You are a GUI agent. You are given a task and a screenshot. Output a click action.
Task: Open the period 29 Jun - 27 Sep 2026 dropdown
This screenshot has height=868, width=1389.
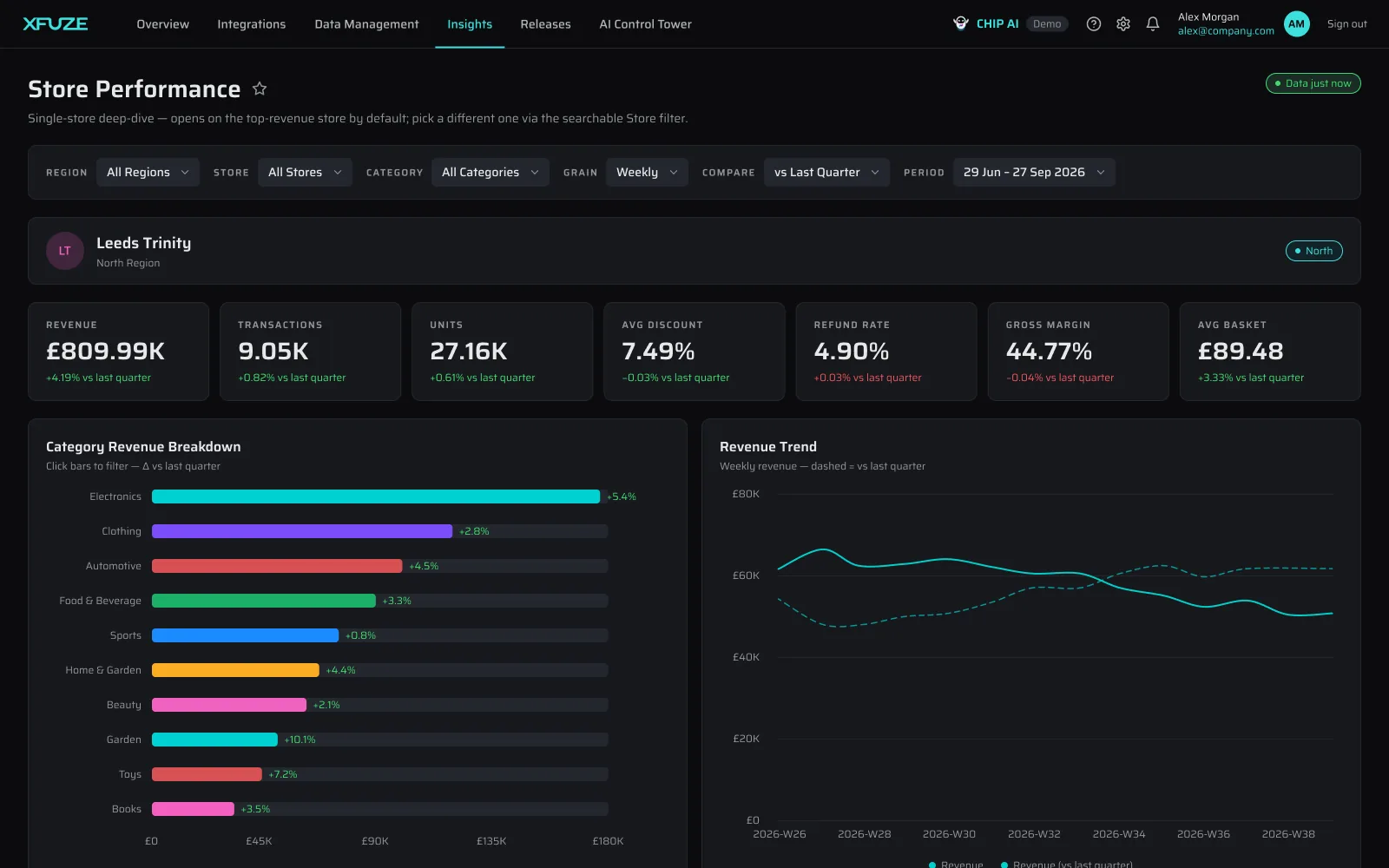click(1034, 172)
